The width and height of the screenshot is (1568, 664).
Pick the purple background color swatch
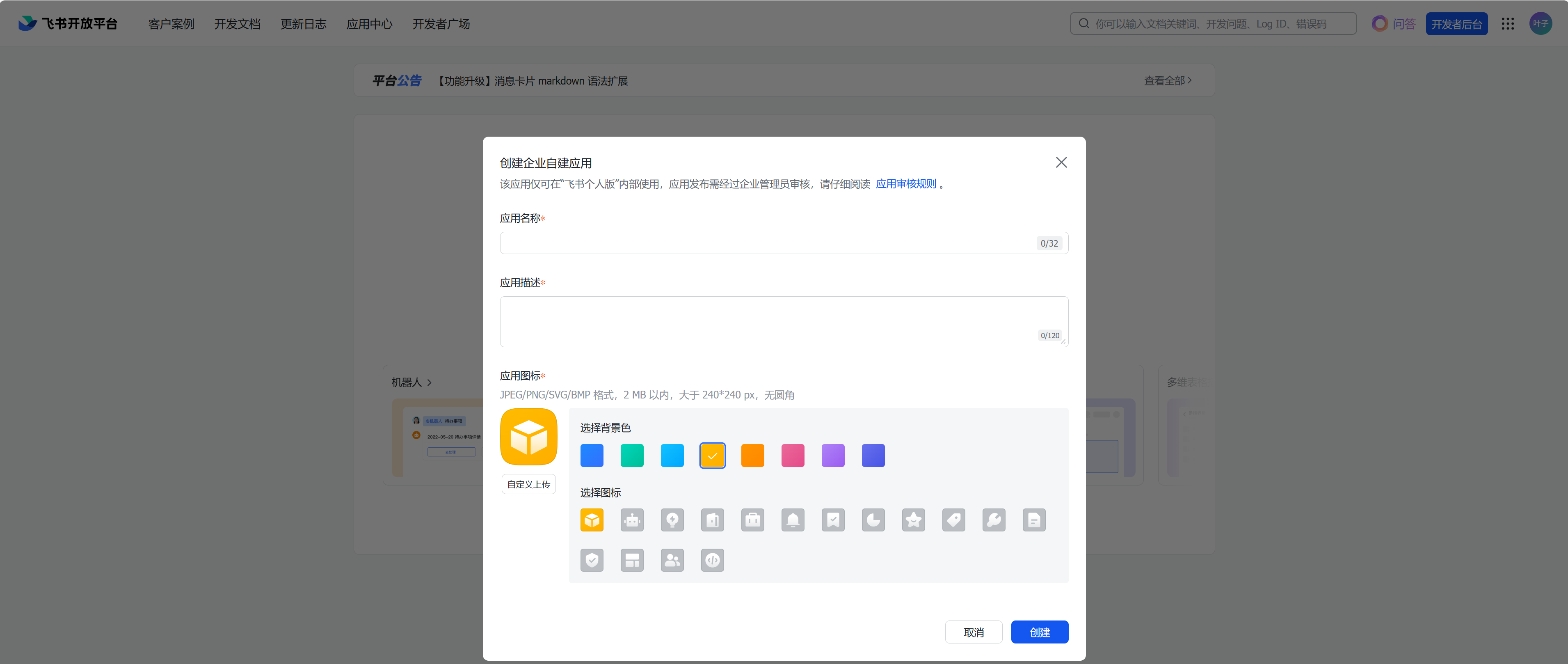click(x=833, y=456)
